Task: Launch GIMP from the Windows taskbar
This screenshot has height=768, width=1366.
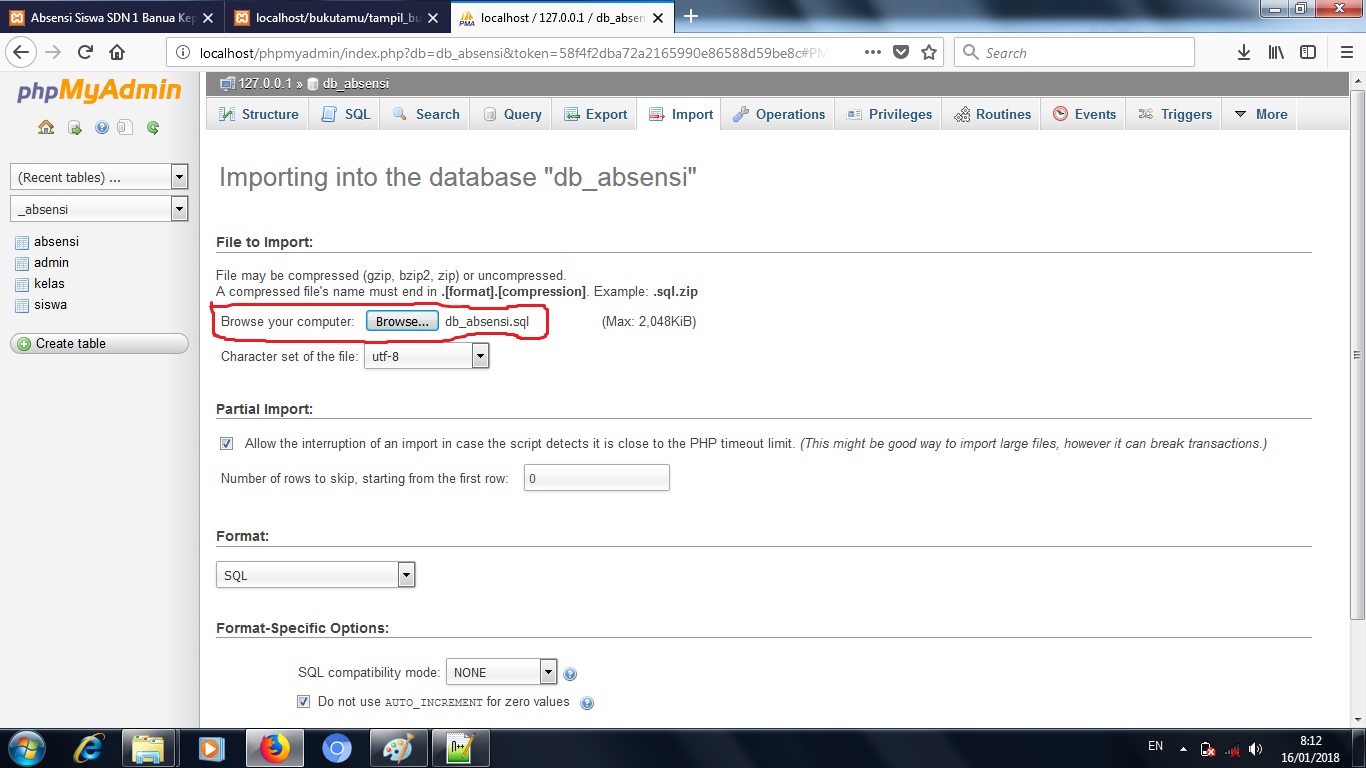Action: pyautogui.click(x=398, y=747)
